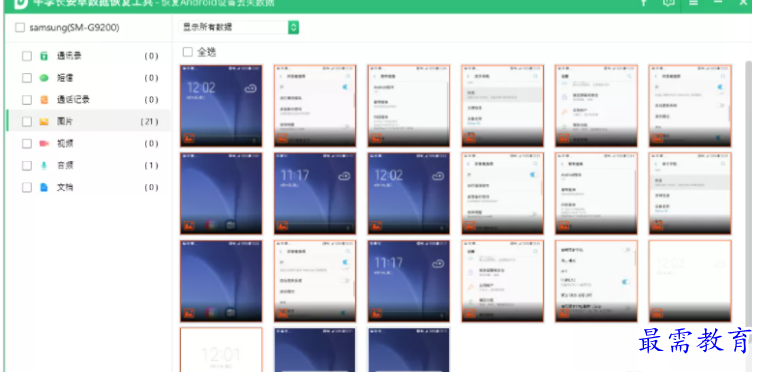Select the faded white 12:02 thumbnail

(690, 281)
